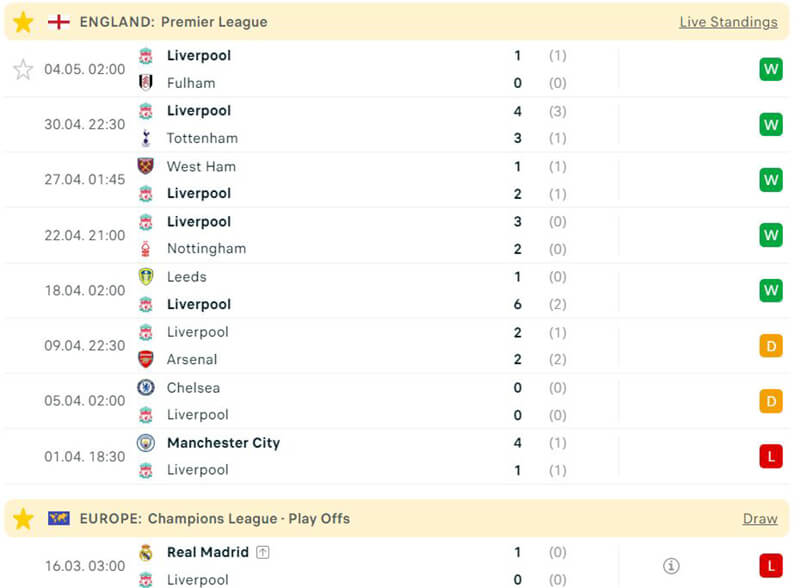Click the L badge for Manchester City match
The height and width of the screenshot is (588, 800).
[x=770, y=456]
